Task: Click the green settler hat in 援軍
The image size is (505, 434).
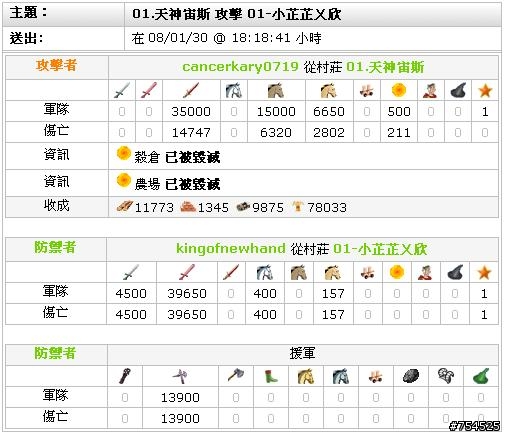Action: point(481,376)
